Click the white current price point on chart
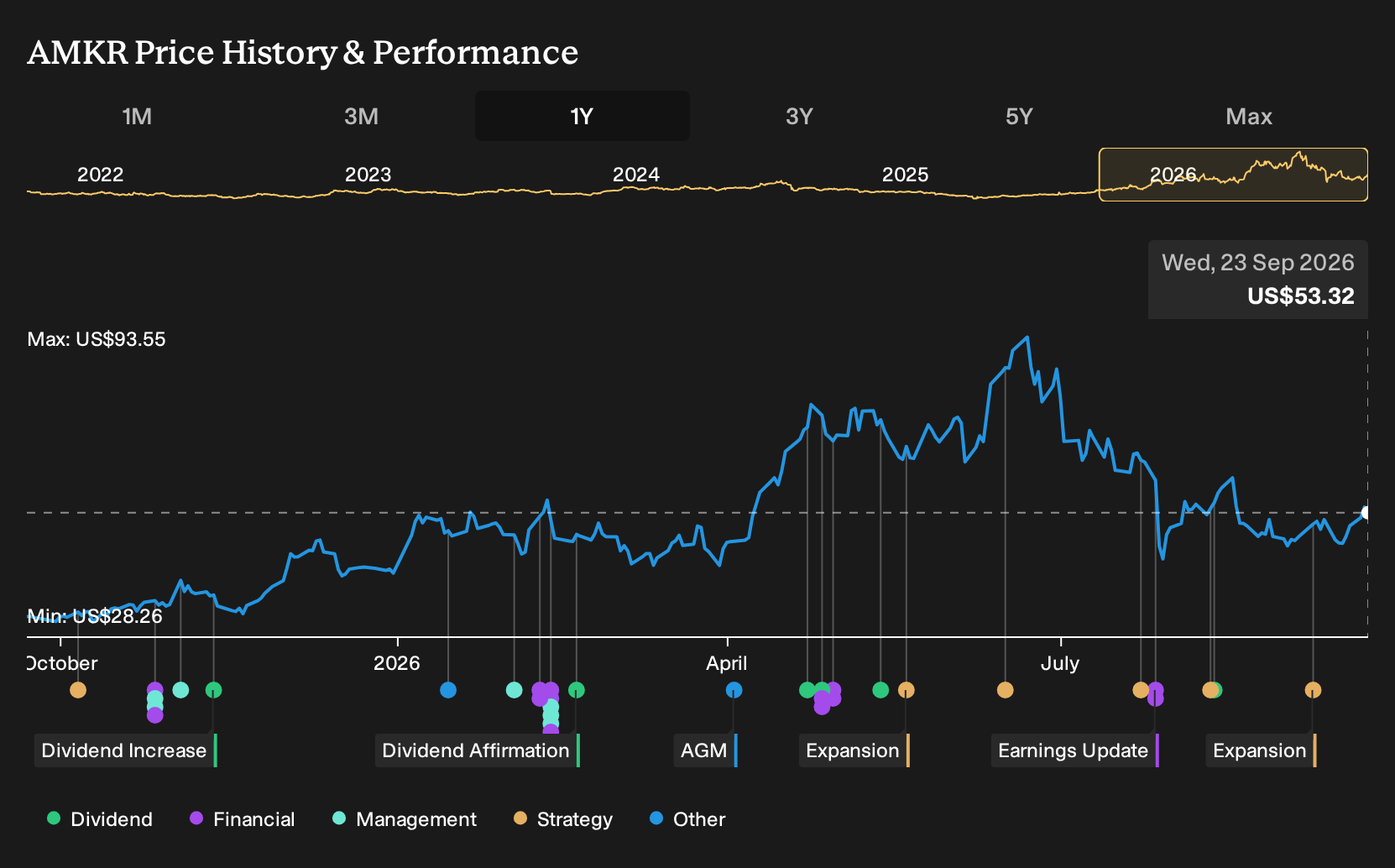1395x868 pixels. pos(1366,512)
